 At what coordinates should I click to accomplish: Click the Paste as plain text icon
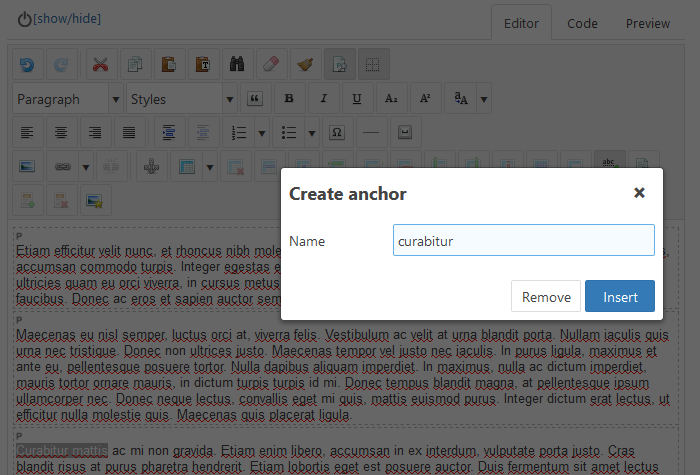203,65
